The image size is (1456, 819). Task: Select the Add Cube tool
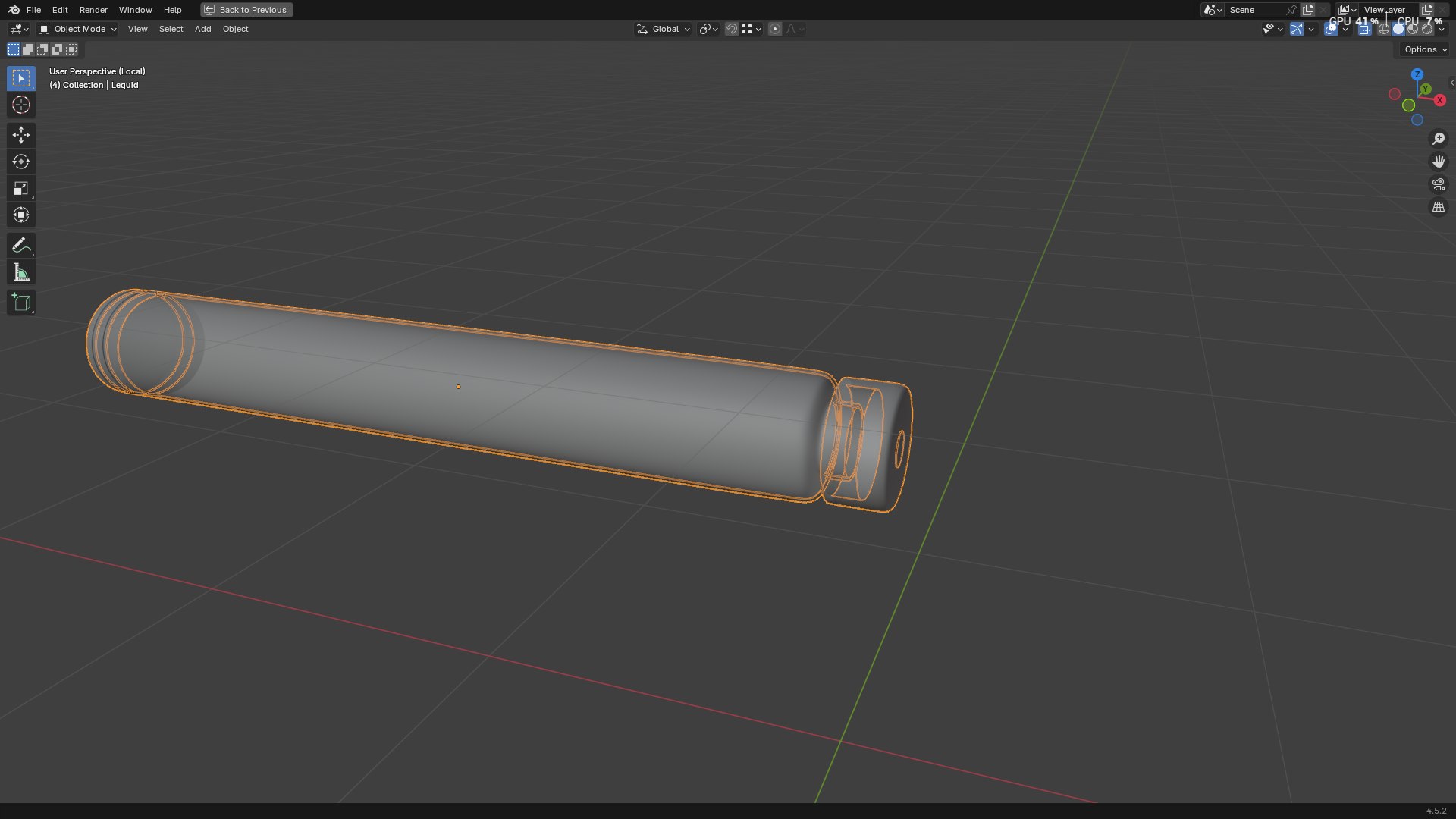click(21, 303)
